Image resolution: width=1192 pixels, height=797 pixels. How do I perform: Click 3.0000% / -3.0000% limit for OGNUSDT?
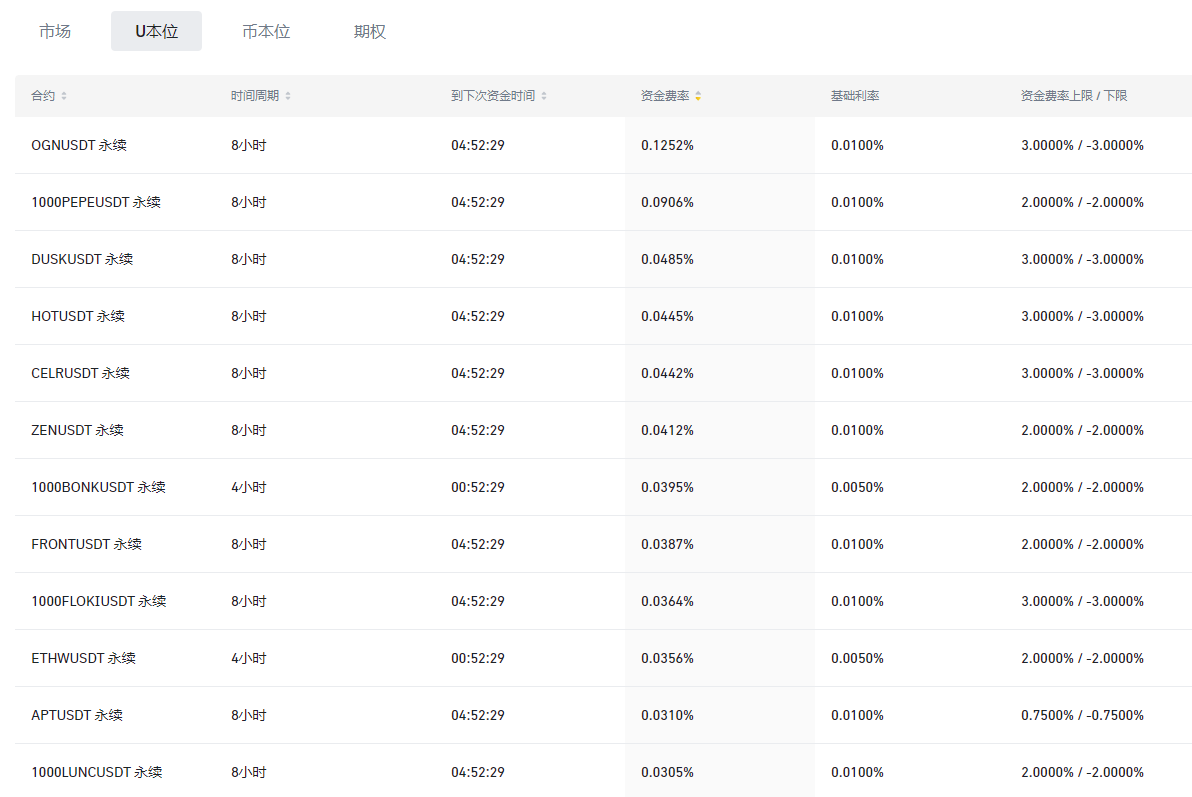pos(1083,145)
